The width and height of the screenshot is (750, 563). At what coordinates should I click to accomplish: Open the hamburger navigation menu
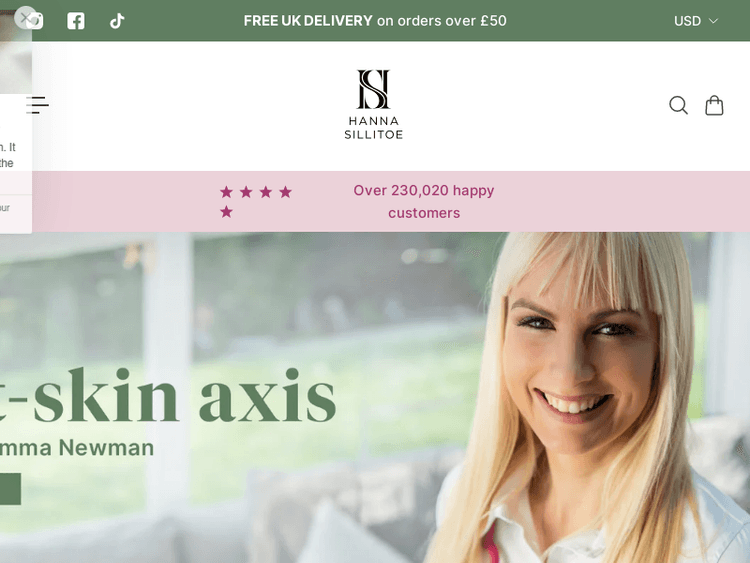point(37,105)
